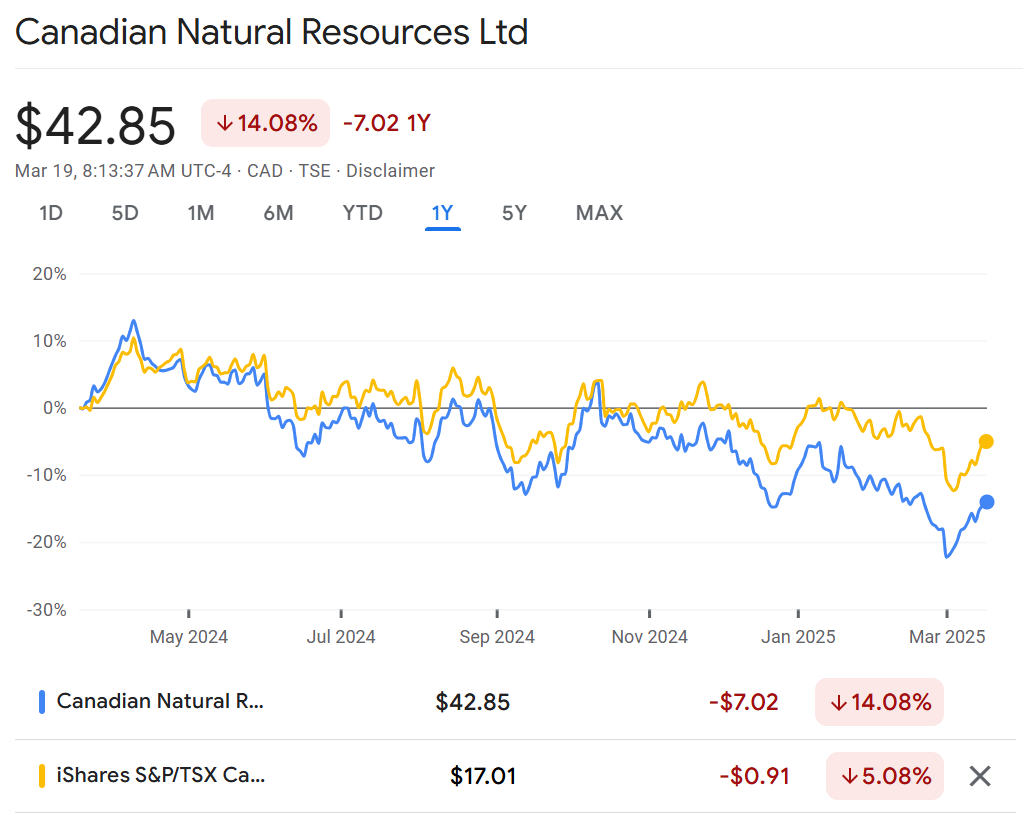Show the 1M chart range
The width and height of the screenshot is (1023, 828).
[x=201, y=213]
